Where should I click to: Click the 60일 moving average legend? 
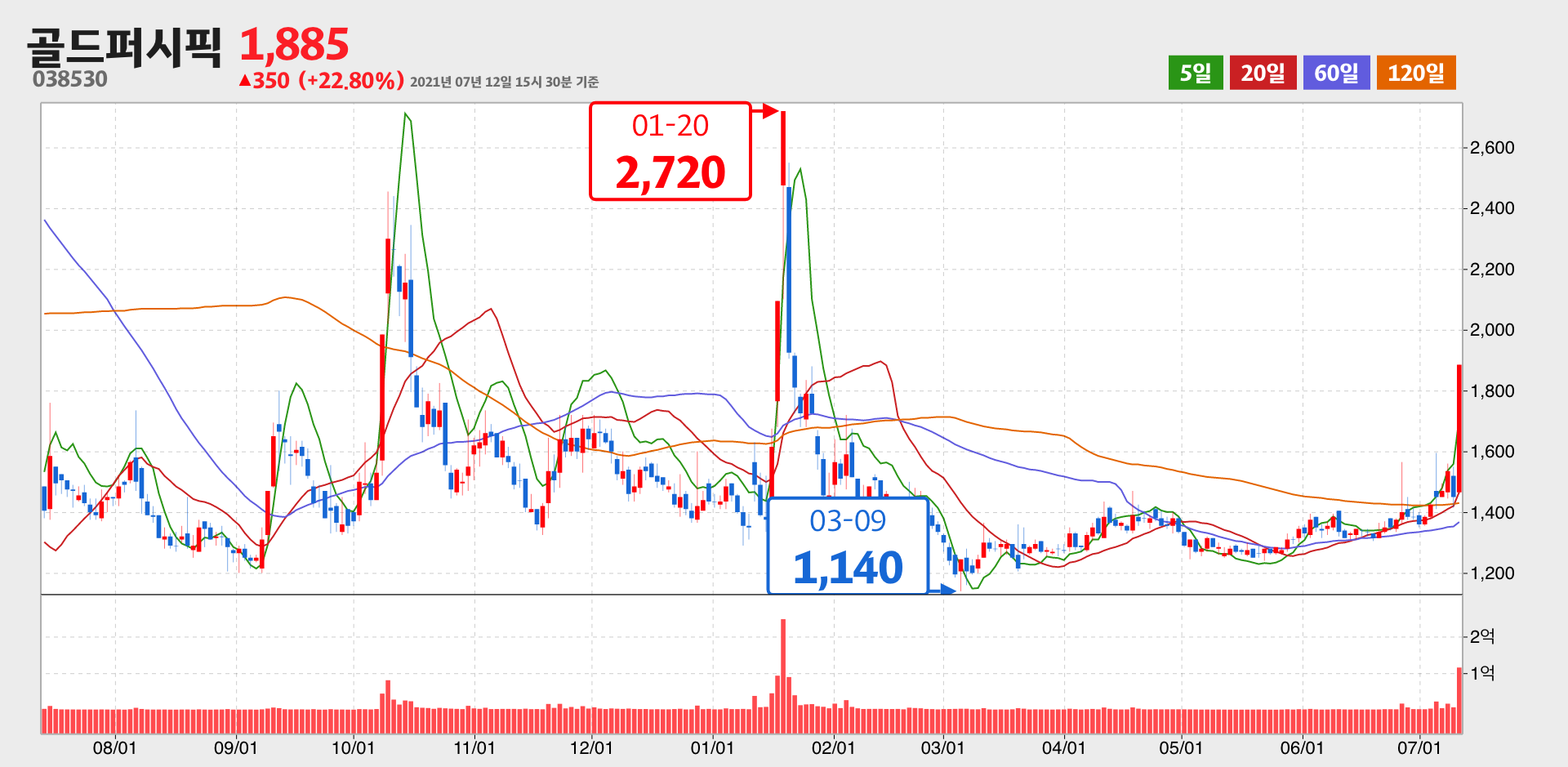(x=1336, y=73)
